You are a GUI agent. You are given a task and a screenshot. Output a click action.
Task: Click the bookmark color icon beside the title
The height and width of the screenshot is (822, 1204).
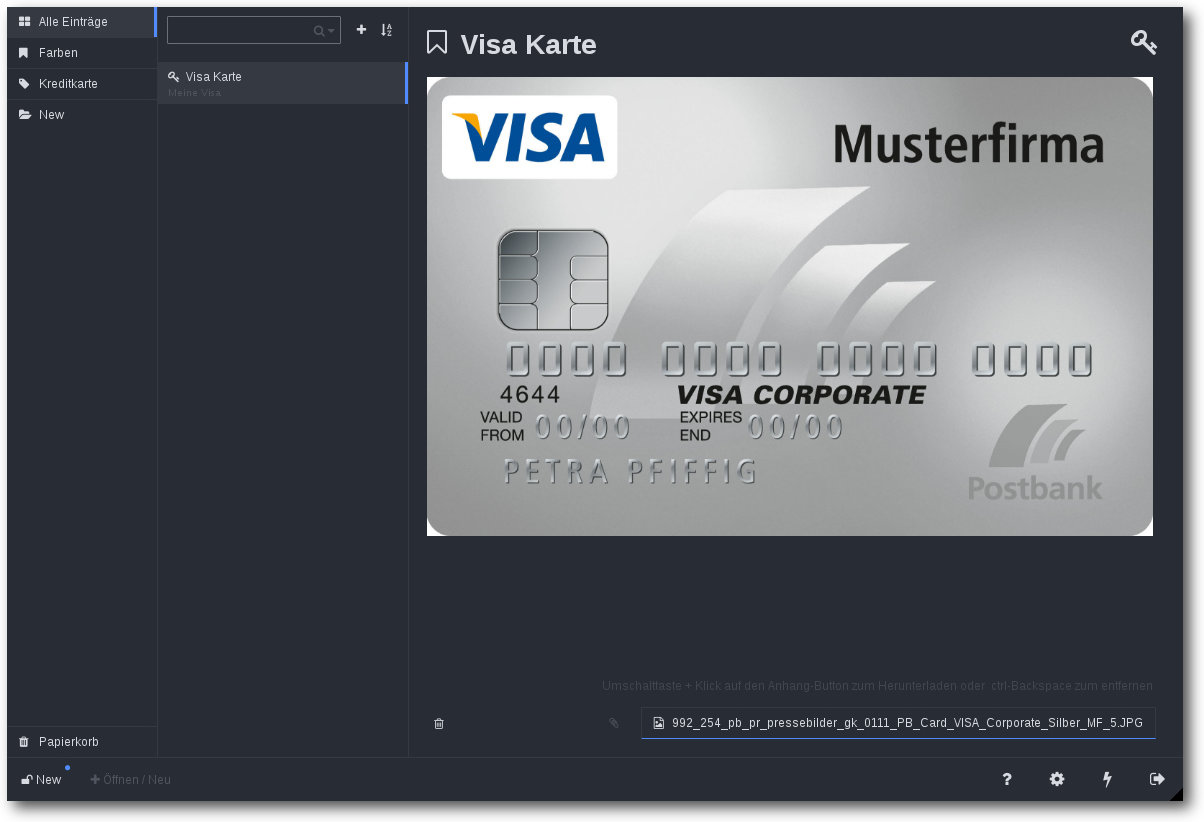coord(437,43)
